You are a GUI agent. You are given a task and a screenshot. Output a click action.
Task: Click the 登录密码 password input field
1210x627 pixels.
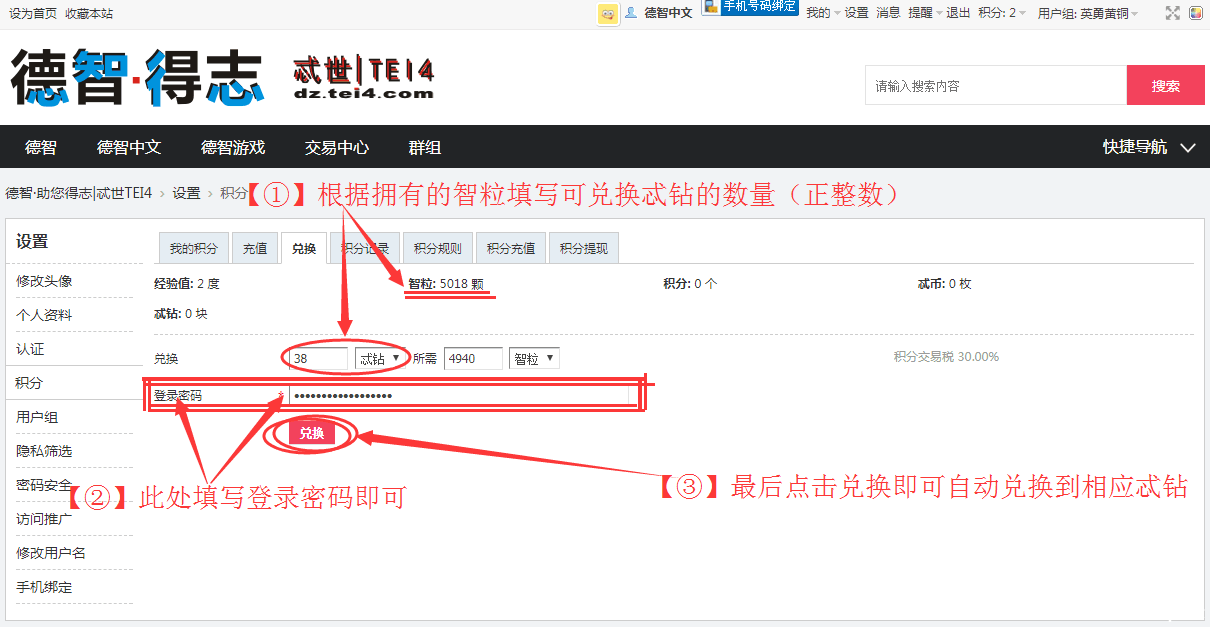point(450,394)
